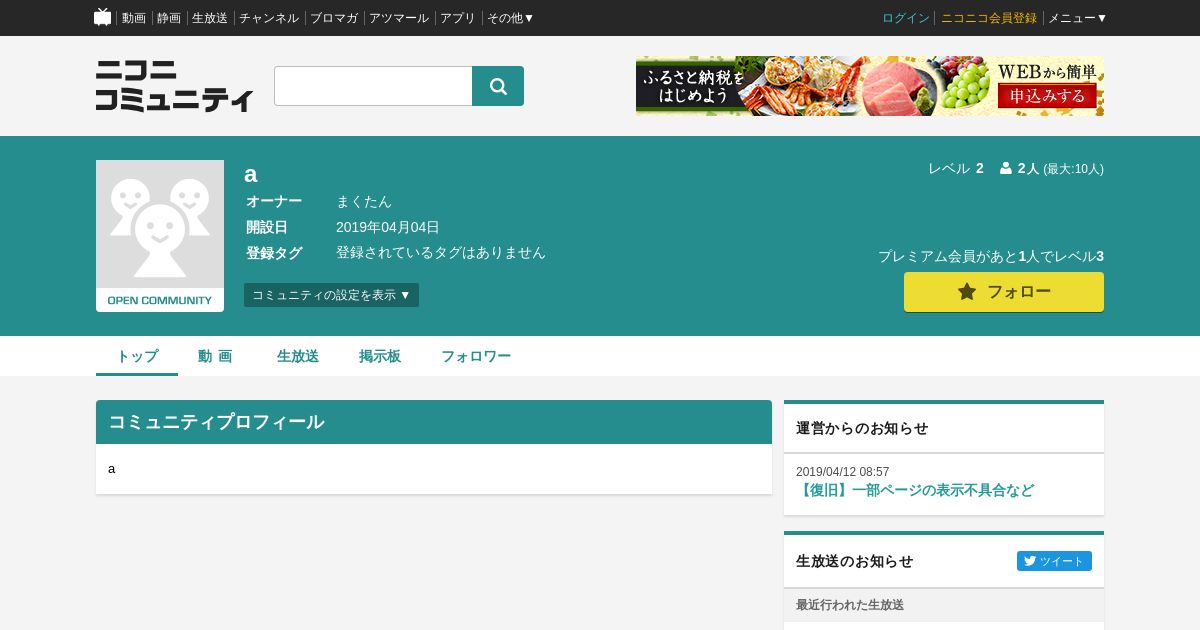Click the 運営からのお知らせ heading
This screenshot has height=630, width=1200.
[x=862, y=428]
